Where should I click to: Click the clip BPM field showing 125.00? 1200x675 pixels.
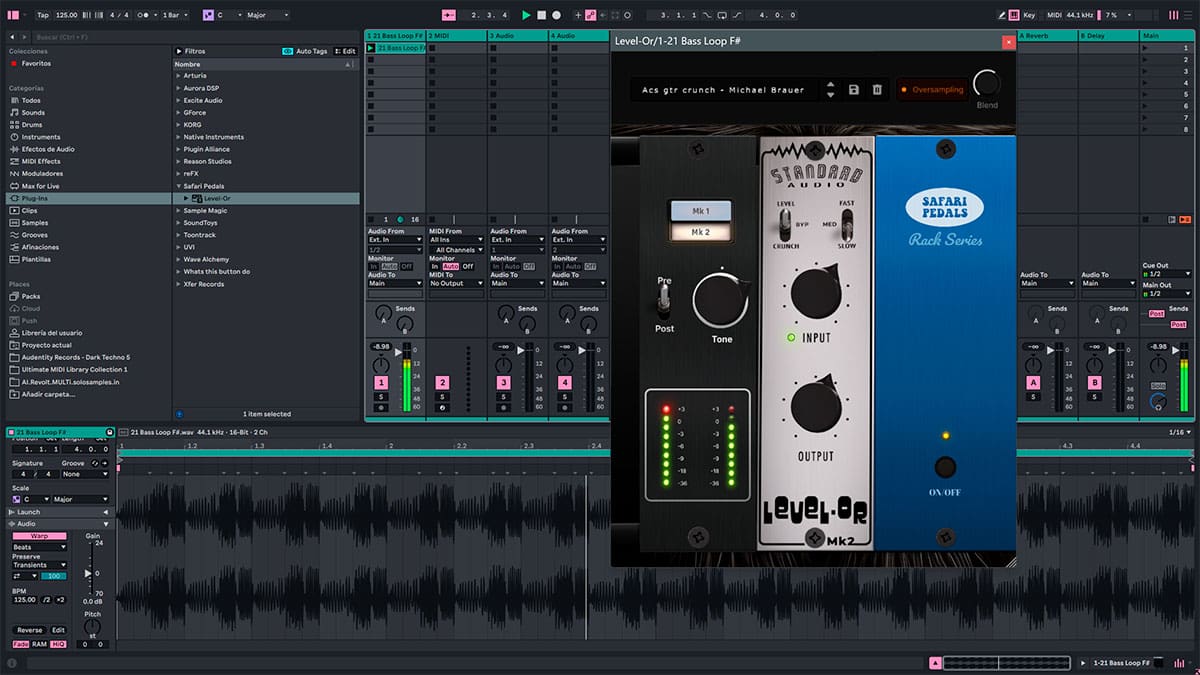click(26, 599)
